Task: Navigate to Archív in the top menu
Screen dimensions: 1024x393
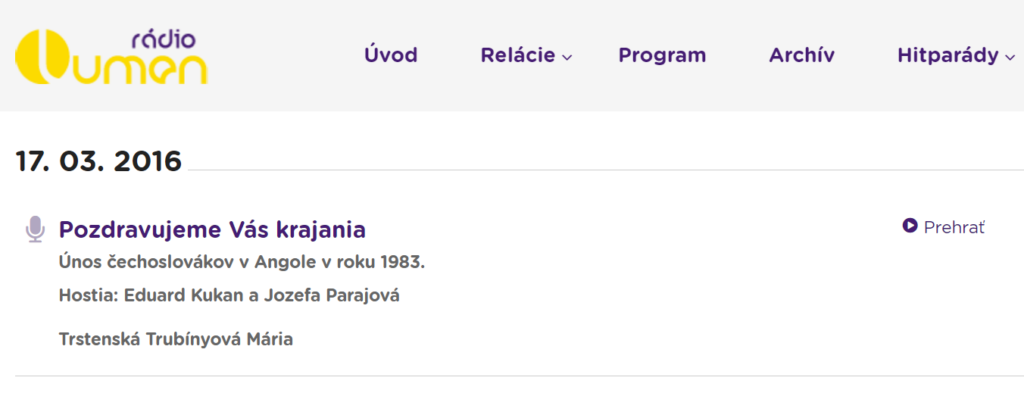Action: point(802,55)
